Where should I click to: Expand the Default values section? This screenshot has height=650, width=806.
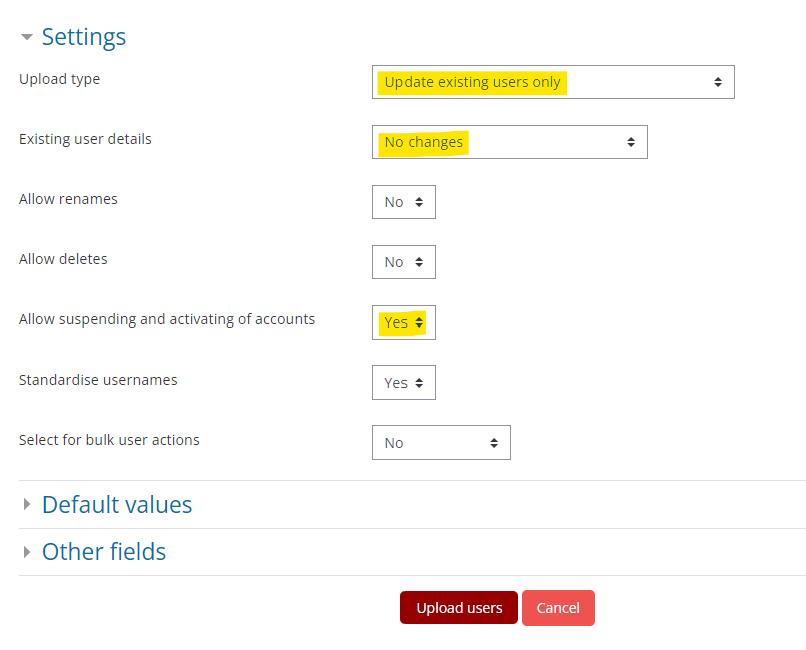pyautogui.click(x=117, y=504)
